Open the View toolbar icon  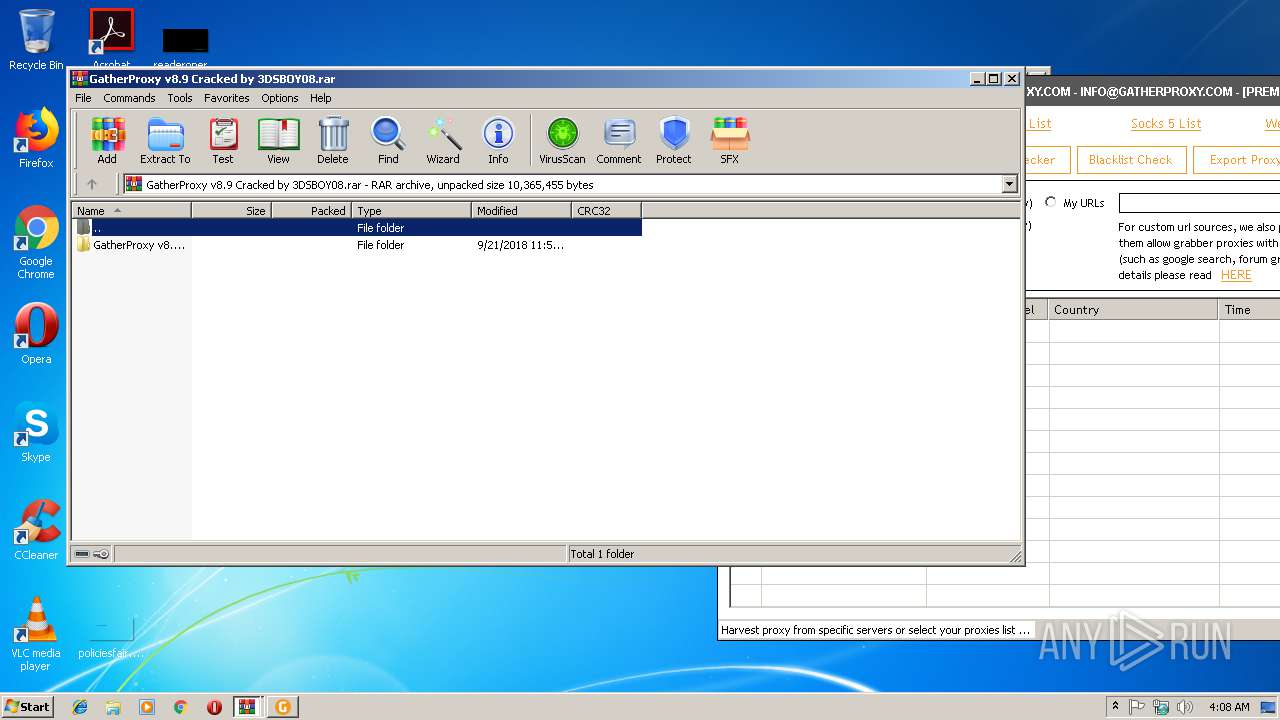[278, 140]
